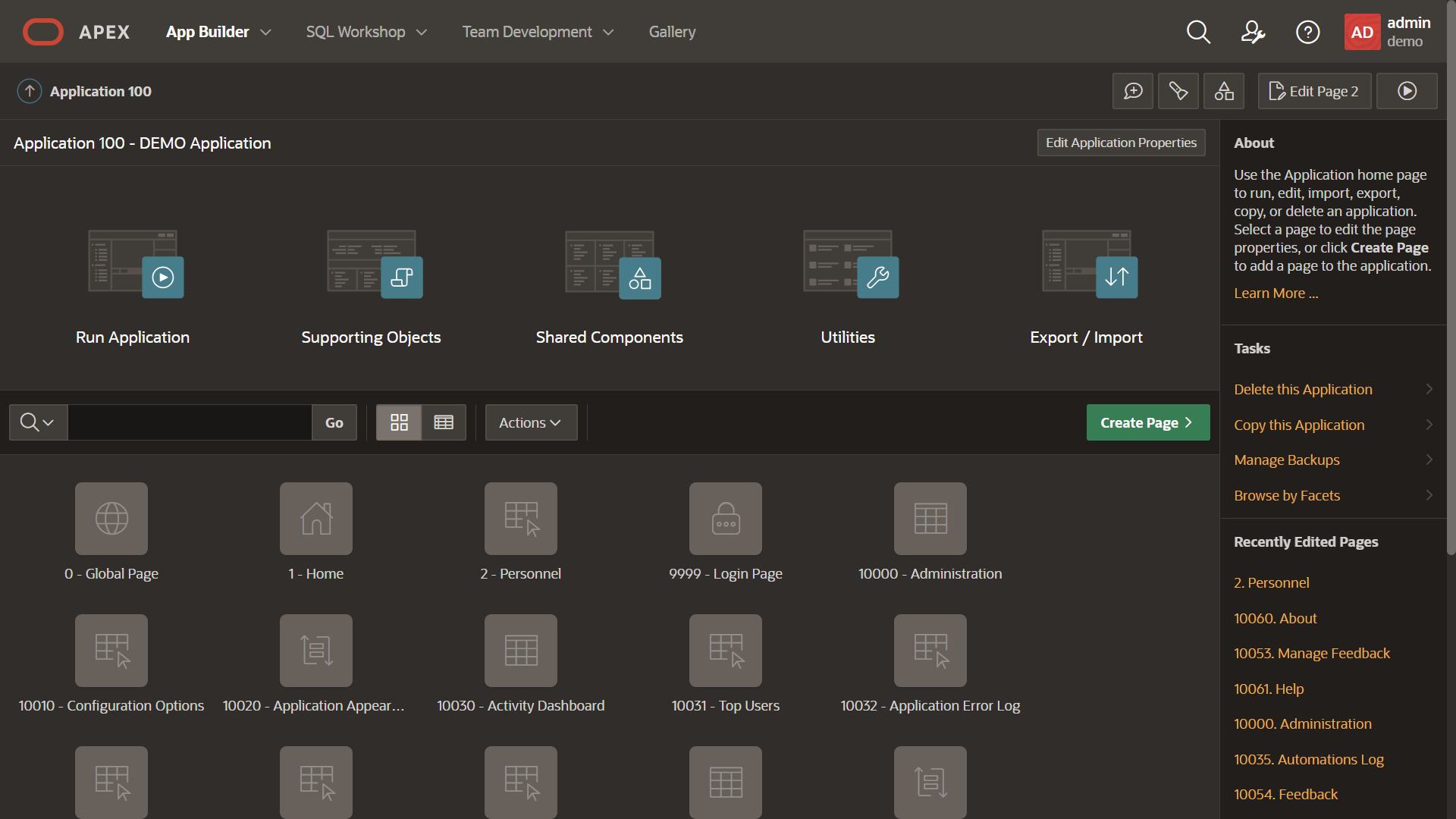Expand Manage Backups chevron
The width and height of the screenshot is (1456, 819).
click(1429, 460)
